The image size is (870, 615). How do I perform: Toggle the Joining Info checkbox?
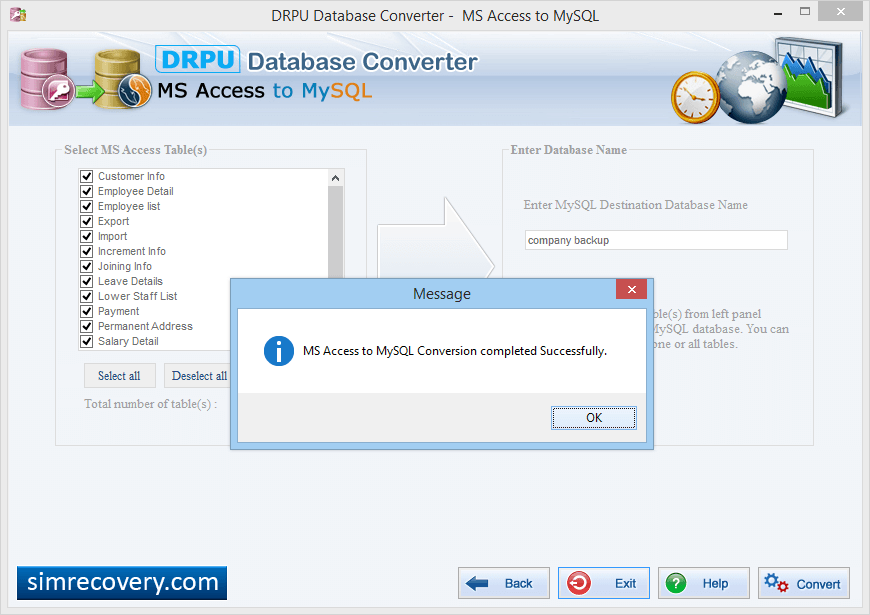click(87, 266)
